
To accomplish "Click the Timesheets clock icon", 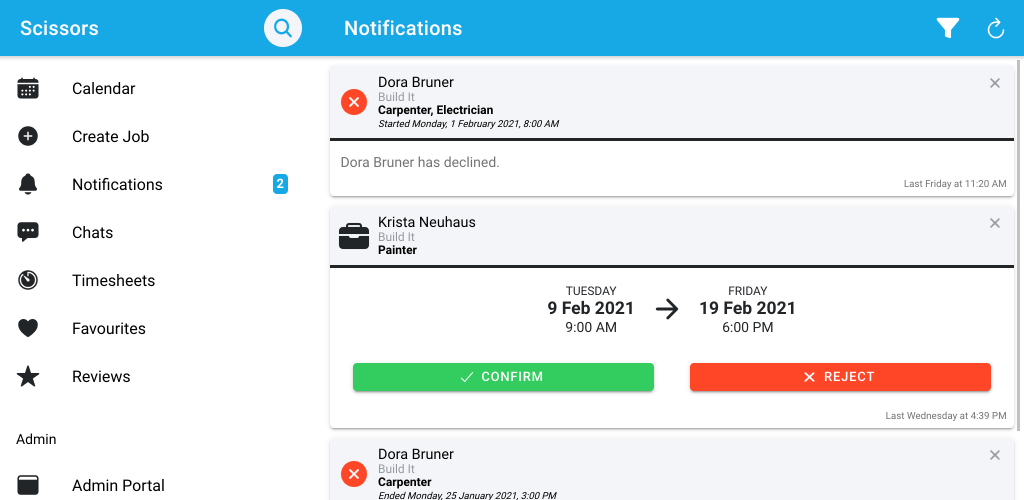I will point(28,281).
